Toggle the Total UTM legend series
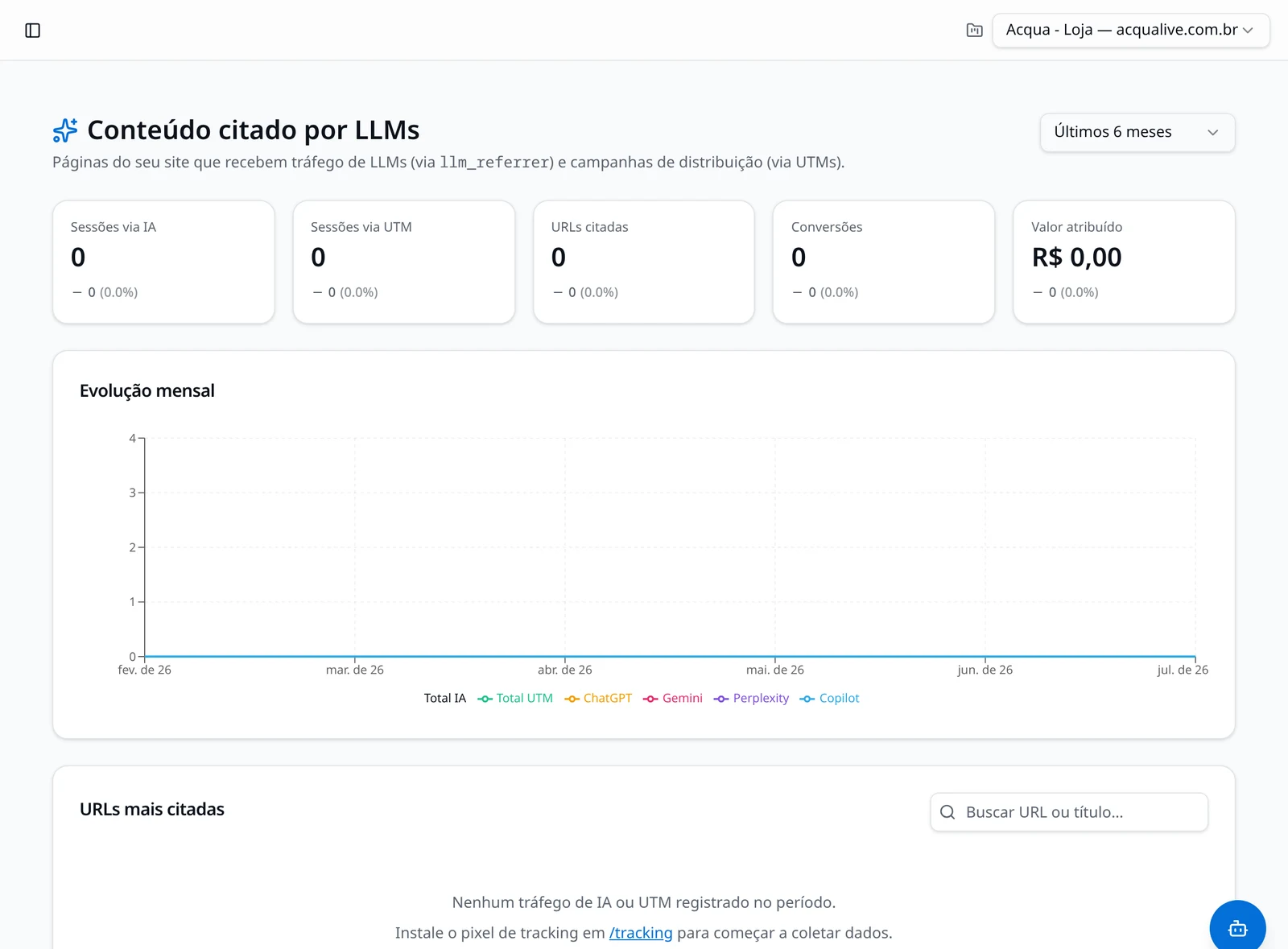 click(515, 699)
